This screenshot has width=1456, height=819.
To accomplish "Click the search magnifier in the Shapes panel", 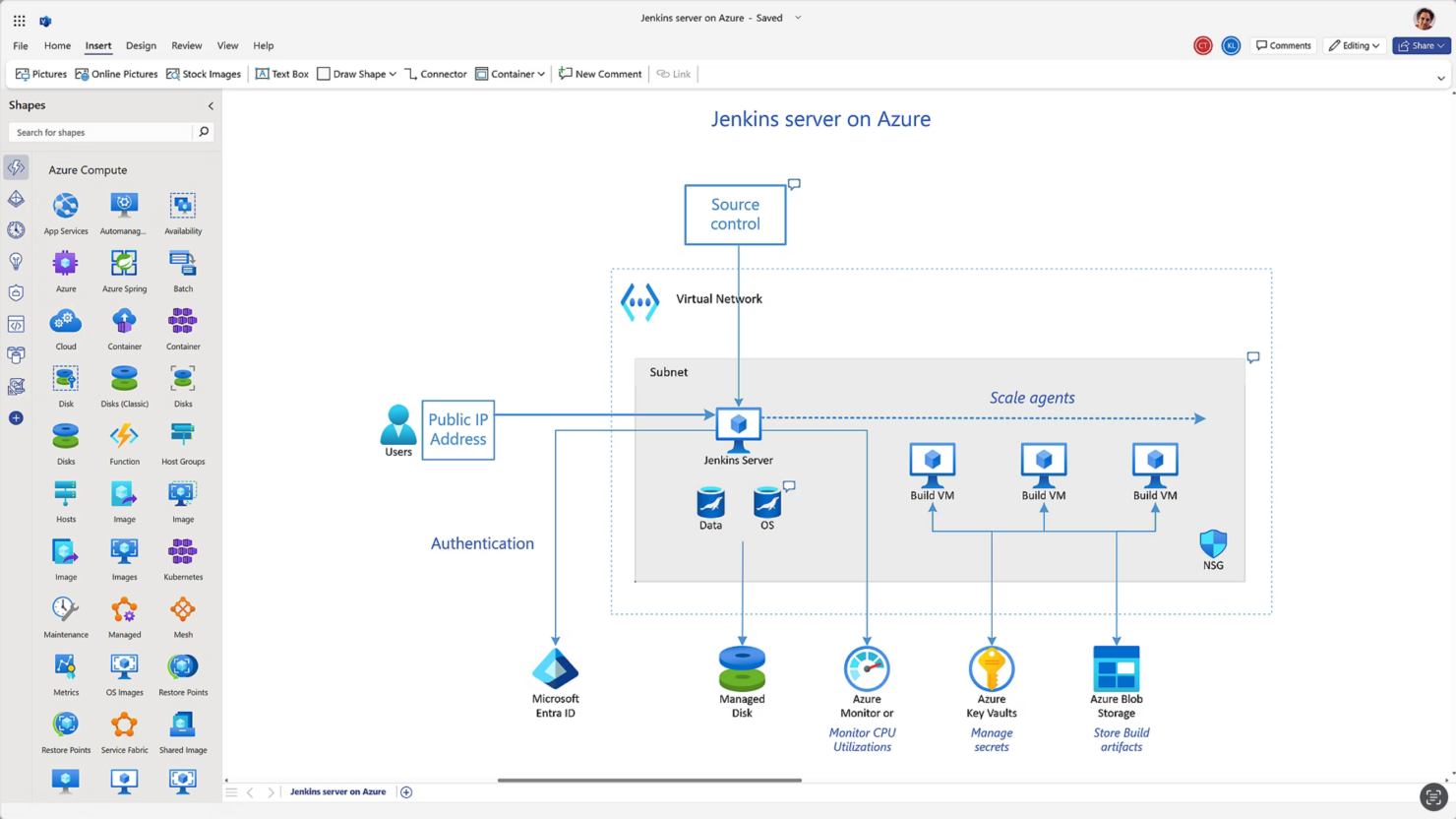I will [x=202, y=131].
